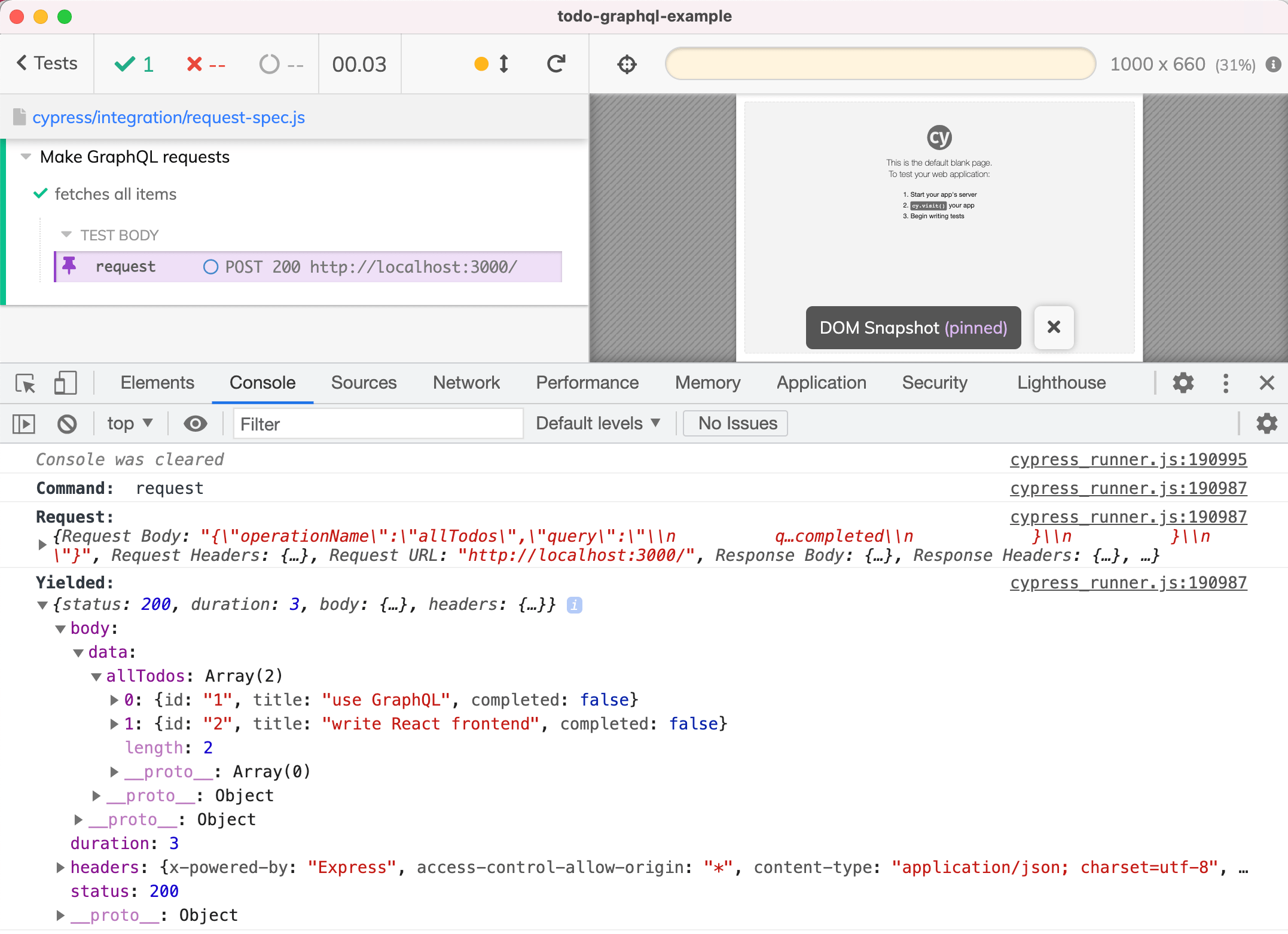Click passed tests count checkmark
The width and height of the screenshot is (1288, 934).
click(134, 64)
